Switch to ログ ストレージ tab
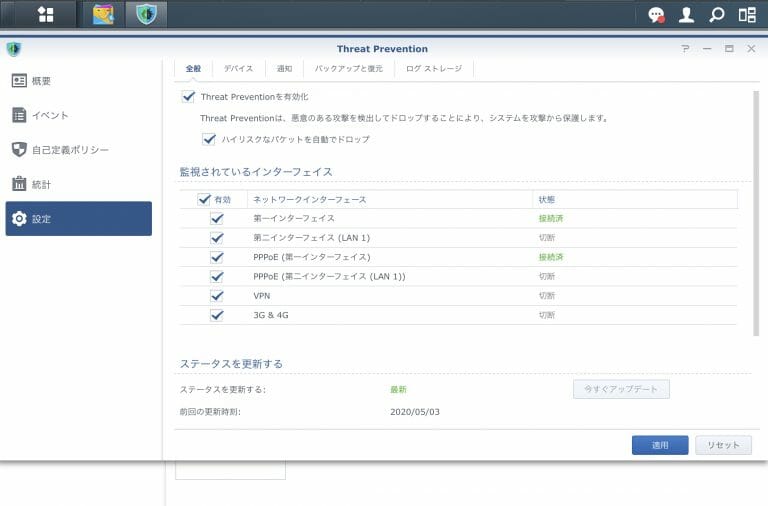The height and width of the screenshot is (506, 768). point(434,69)
